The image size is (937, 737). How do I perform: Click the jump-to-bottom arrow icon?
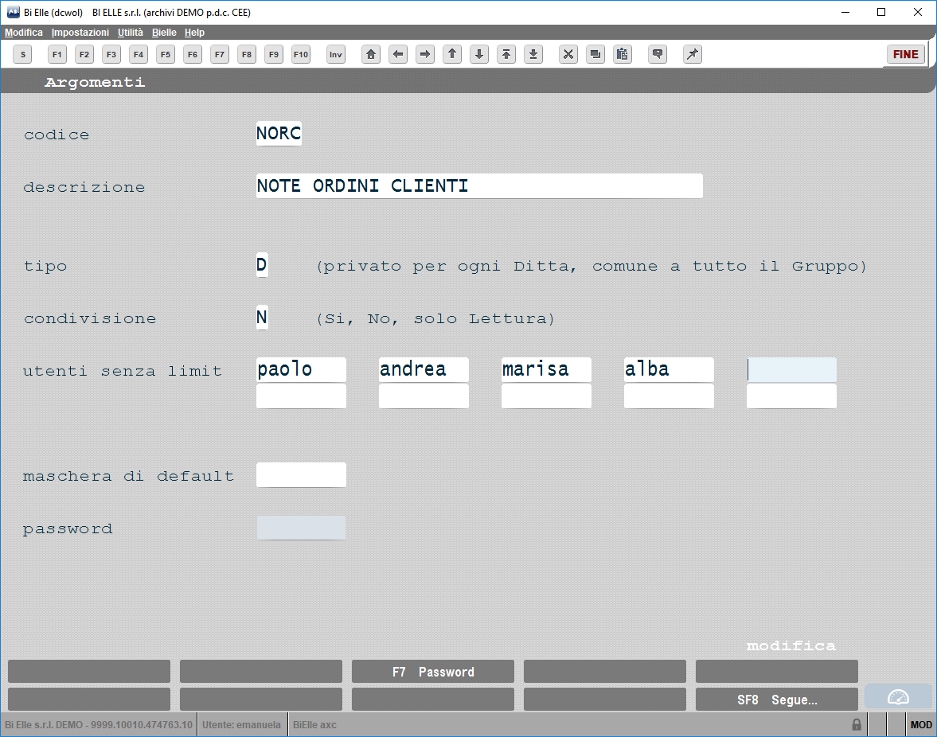(x=533, y=54)
